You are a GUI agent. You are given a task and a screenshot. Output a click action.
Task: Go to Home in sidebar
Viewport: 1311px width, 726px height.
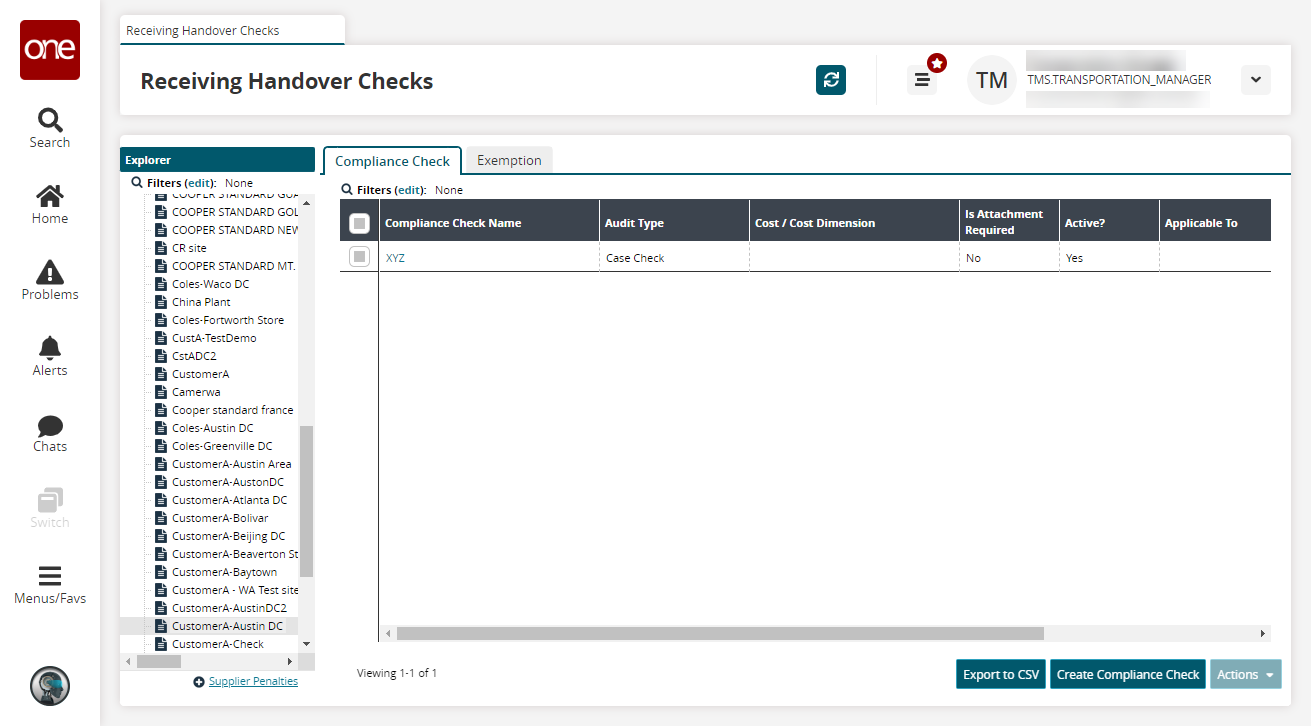50,204
